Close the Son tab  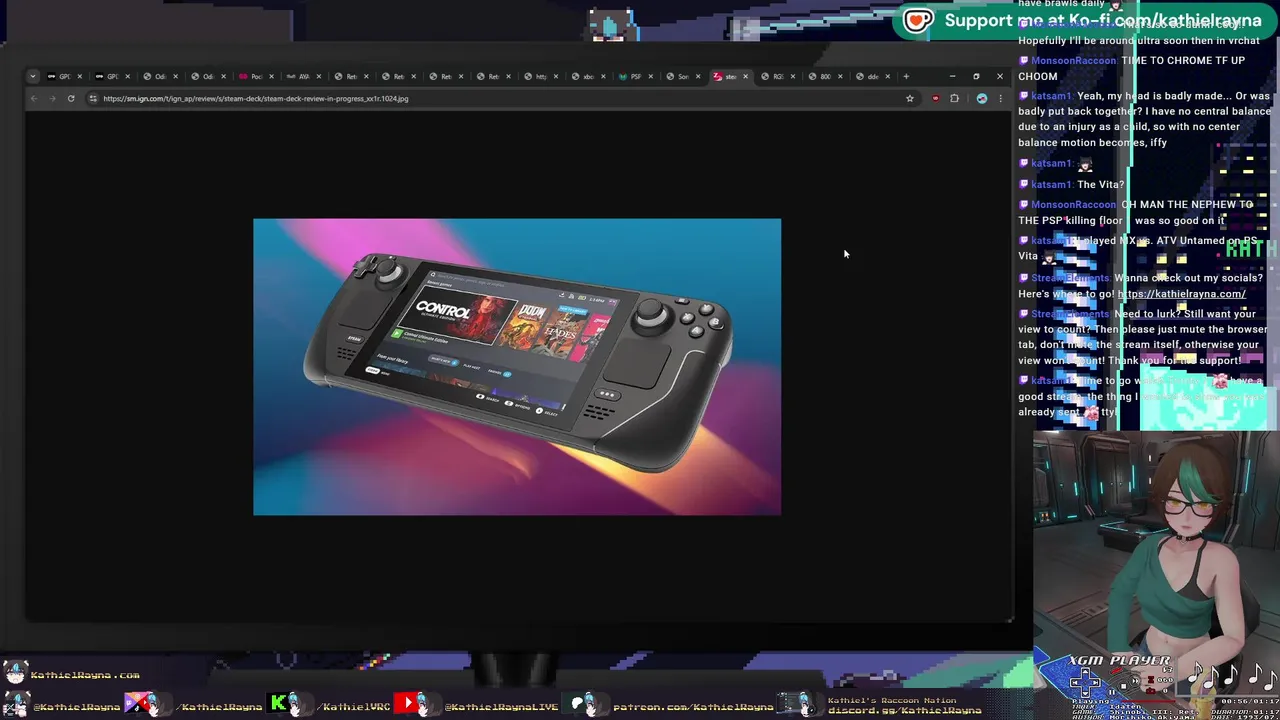[x=698, y=76]
